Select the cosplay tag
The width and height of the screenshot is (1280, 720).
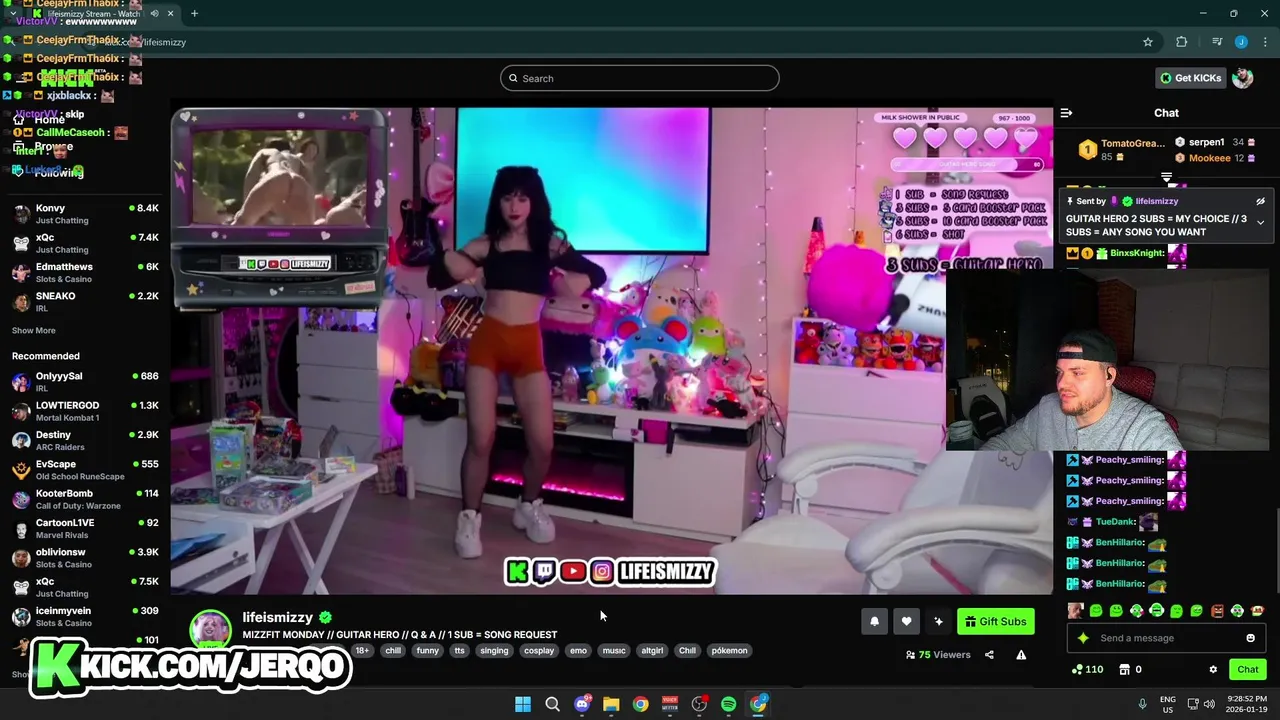click(539, 650)
